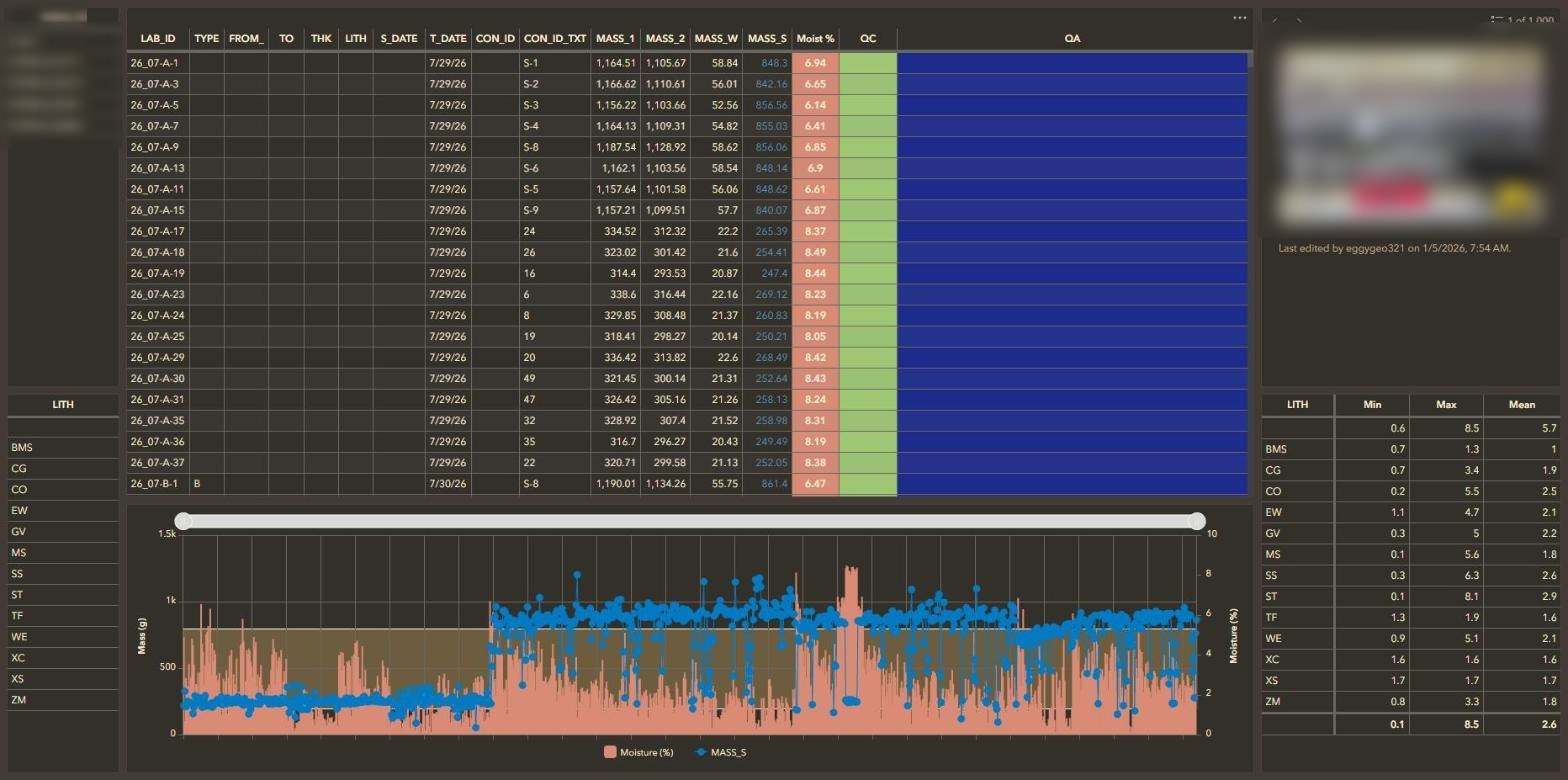Select ZM in the LITH filter list
Viewport: 1568px width, 780px height.
63,700
